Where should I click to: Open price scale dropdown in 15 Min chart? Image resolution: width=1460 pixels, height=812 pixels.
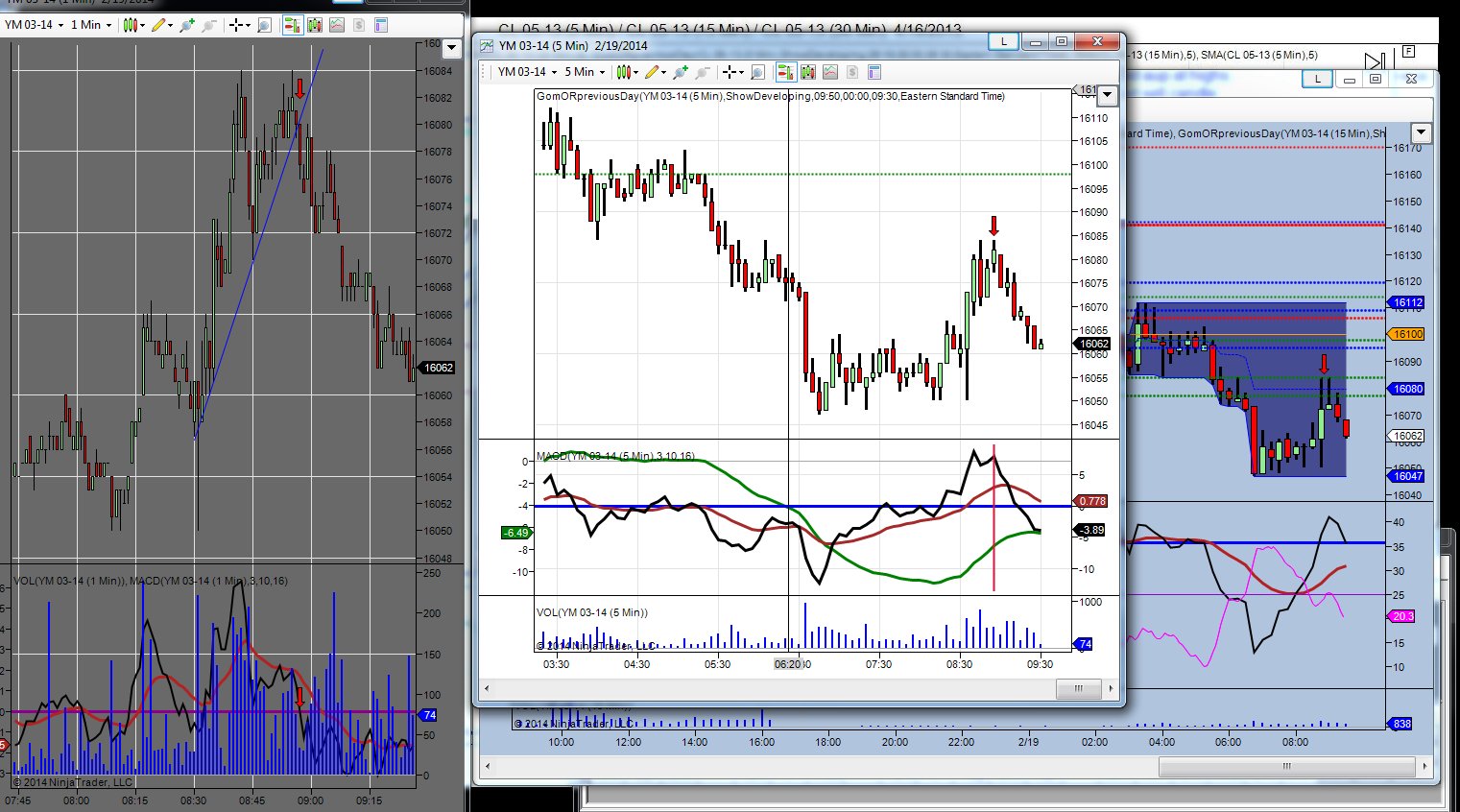(x=1422, y=132)
